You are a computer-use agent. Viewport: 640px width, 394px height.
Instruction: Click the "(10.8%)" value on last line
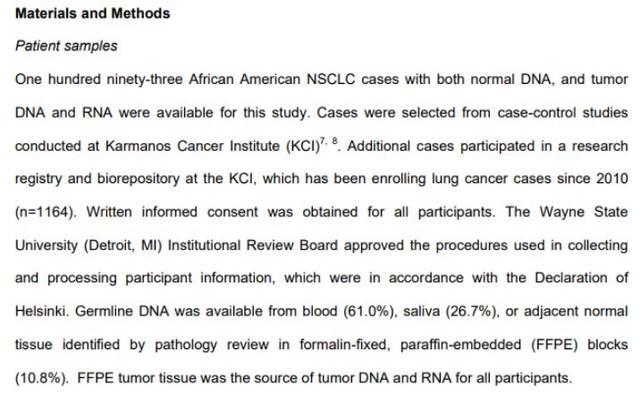tap(41, 378)
